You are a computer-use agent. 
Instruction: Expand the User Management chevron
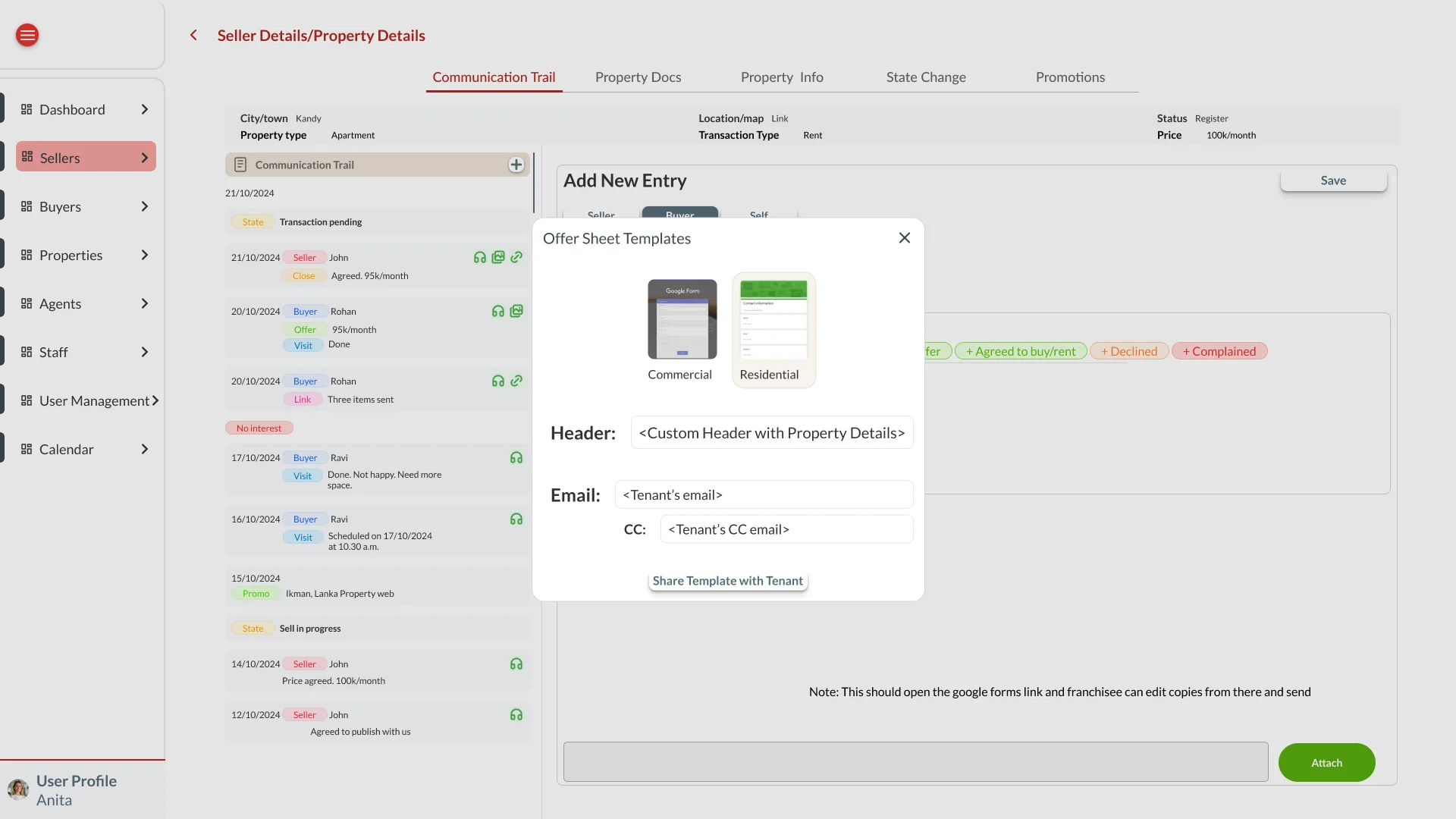[x=155, y=400]
